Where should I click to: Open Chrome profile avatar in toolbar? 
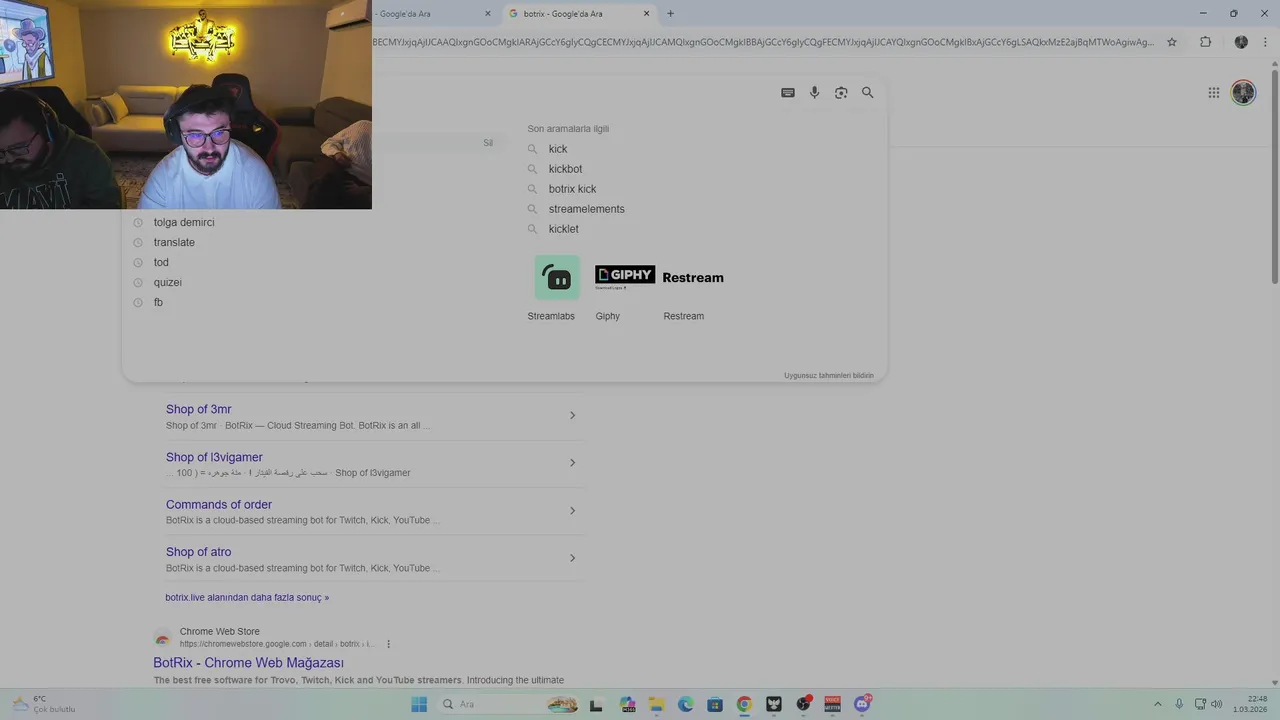coord(1241,42)
